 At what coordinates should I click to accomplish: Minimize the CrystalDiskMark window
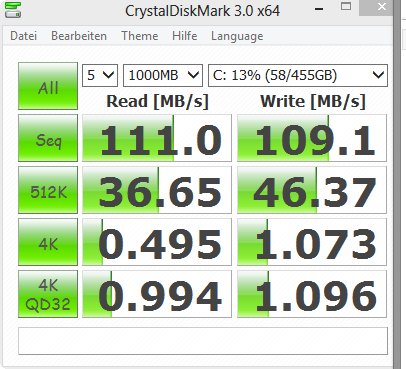319,9
